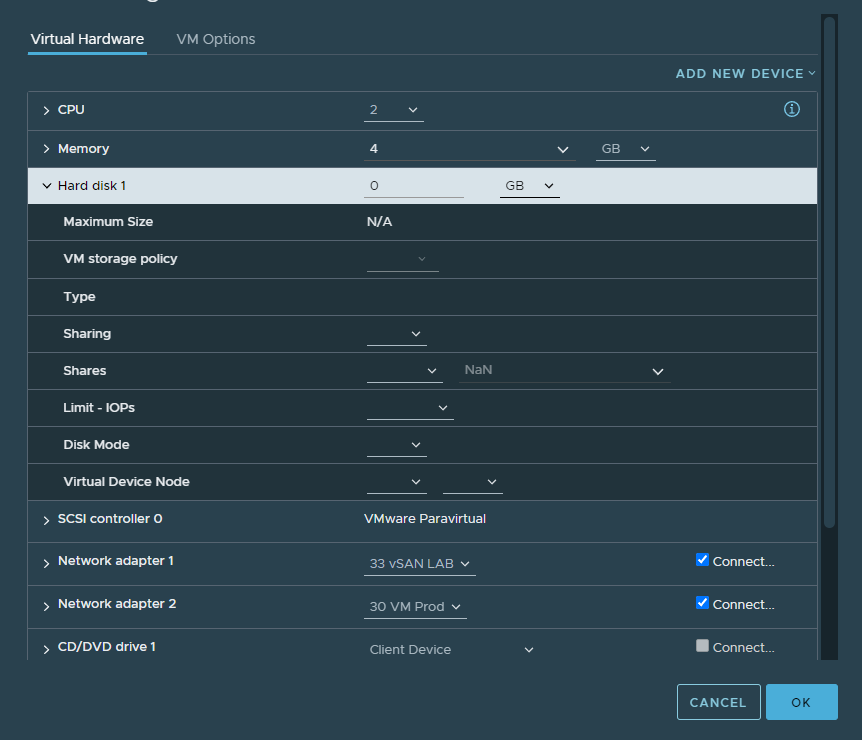Open the VM storage policy dropdown
862x740 pixels.
(402, 259)
